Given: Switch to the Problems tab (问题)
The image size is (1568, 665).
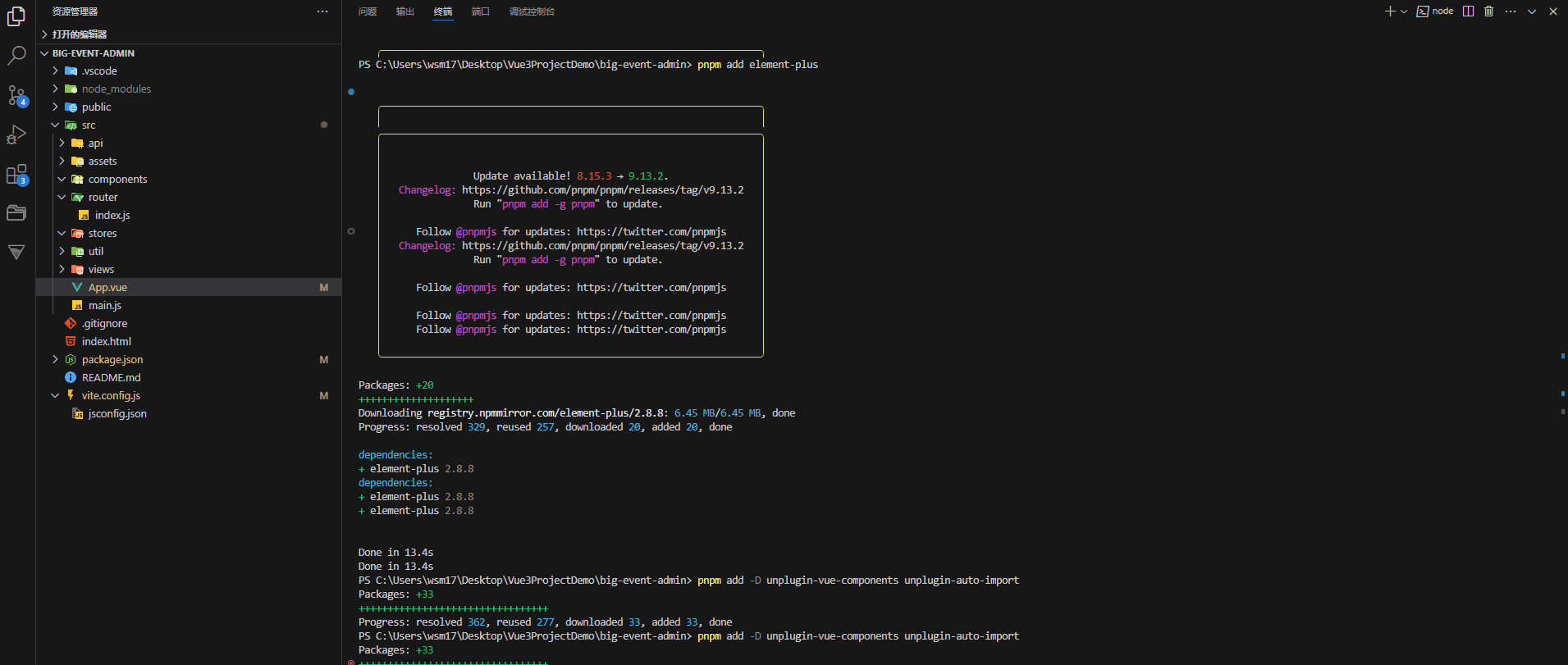Looking at the screenshot, I should [368, 11].
